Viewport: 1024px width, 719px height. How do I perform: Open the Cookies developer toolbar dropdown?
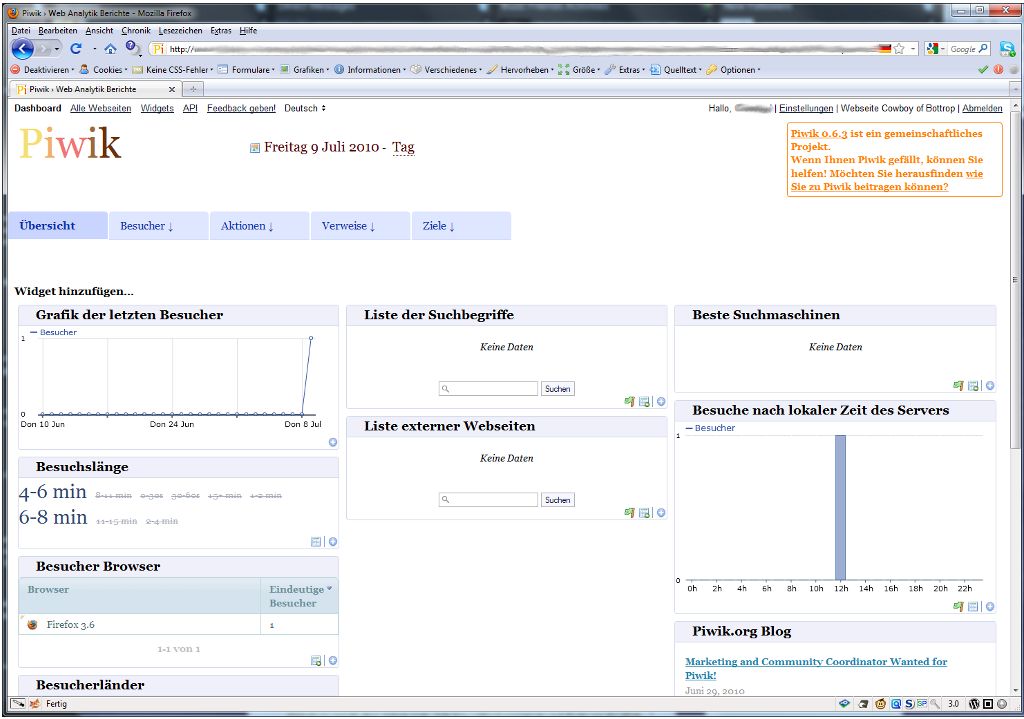[104, 69]
